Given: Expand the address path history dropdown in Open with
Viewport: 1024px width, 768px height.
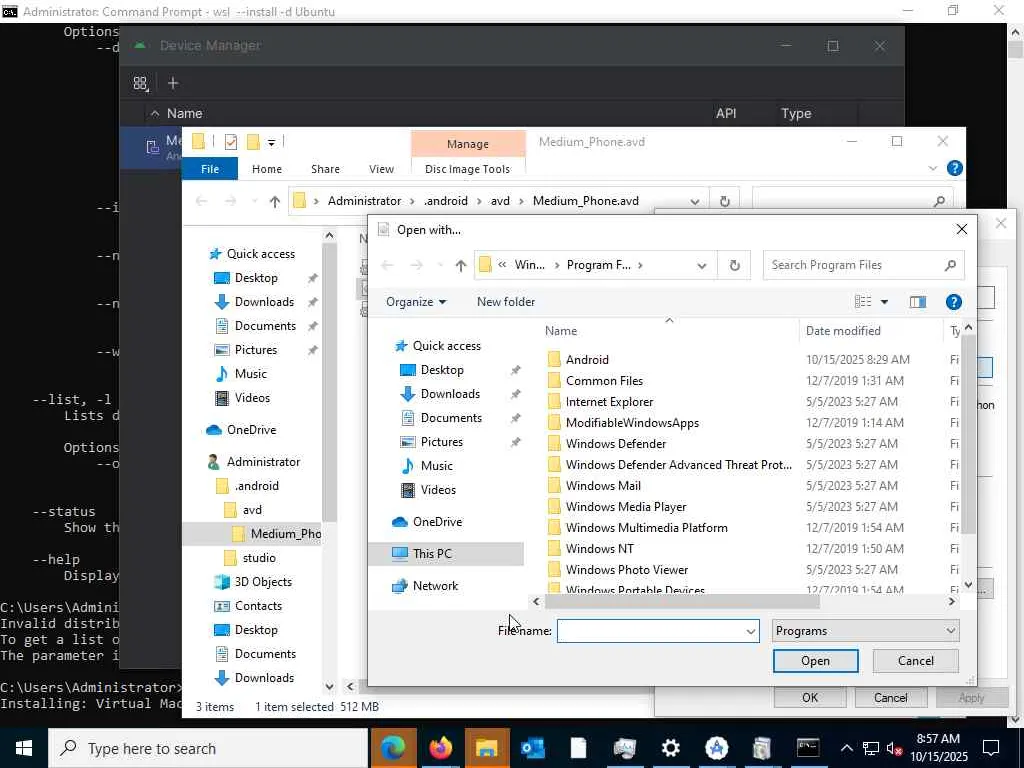Looking at the screenshot, I should [x=701, y=265].
